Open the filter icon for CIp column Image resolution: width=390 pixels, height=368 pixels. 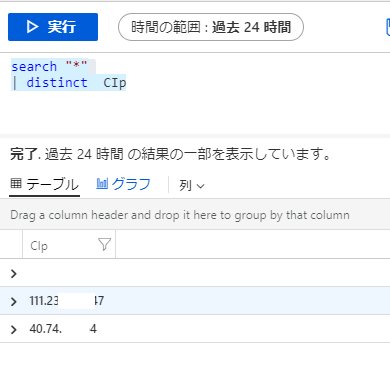104,244
